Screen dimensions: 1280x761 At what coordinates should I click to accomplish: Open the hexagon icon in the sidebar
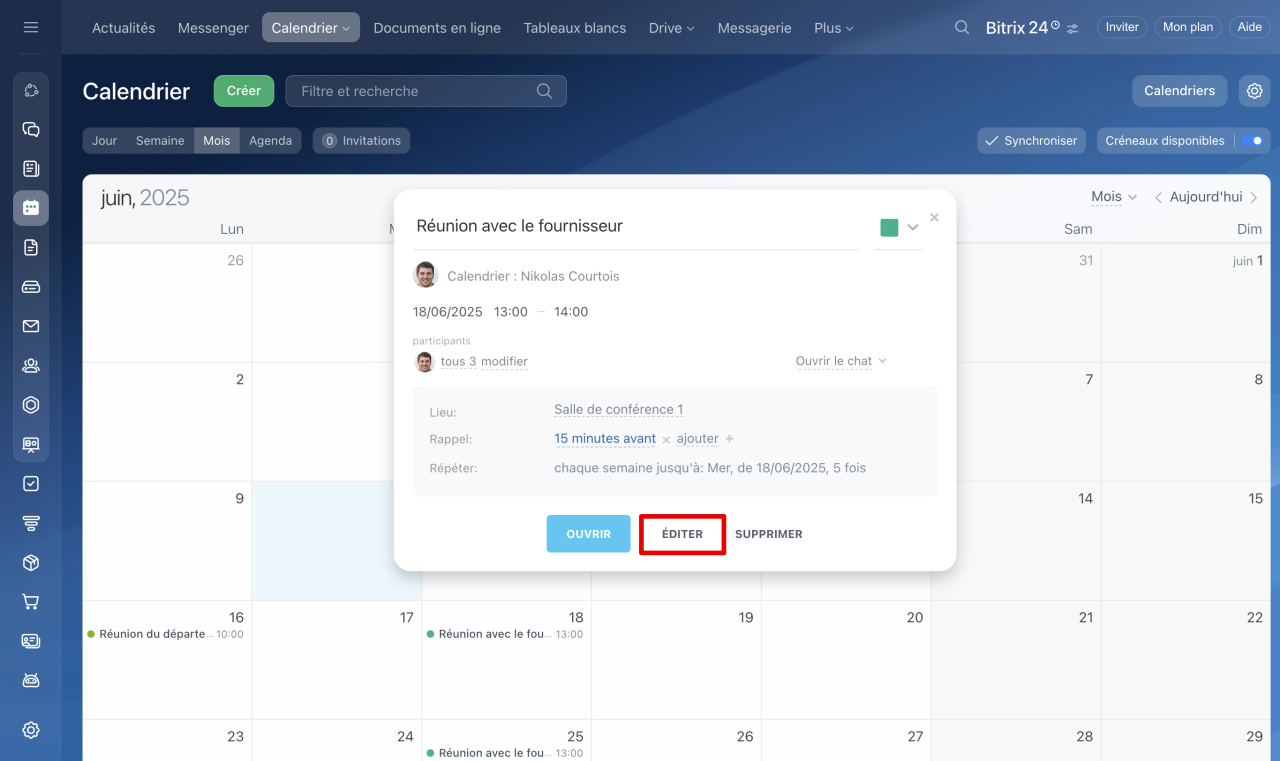(31, 405)
